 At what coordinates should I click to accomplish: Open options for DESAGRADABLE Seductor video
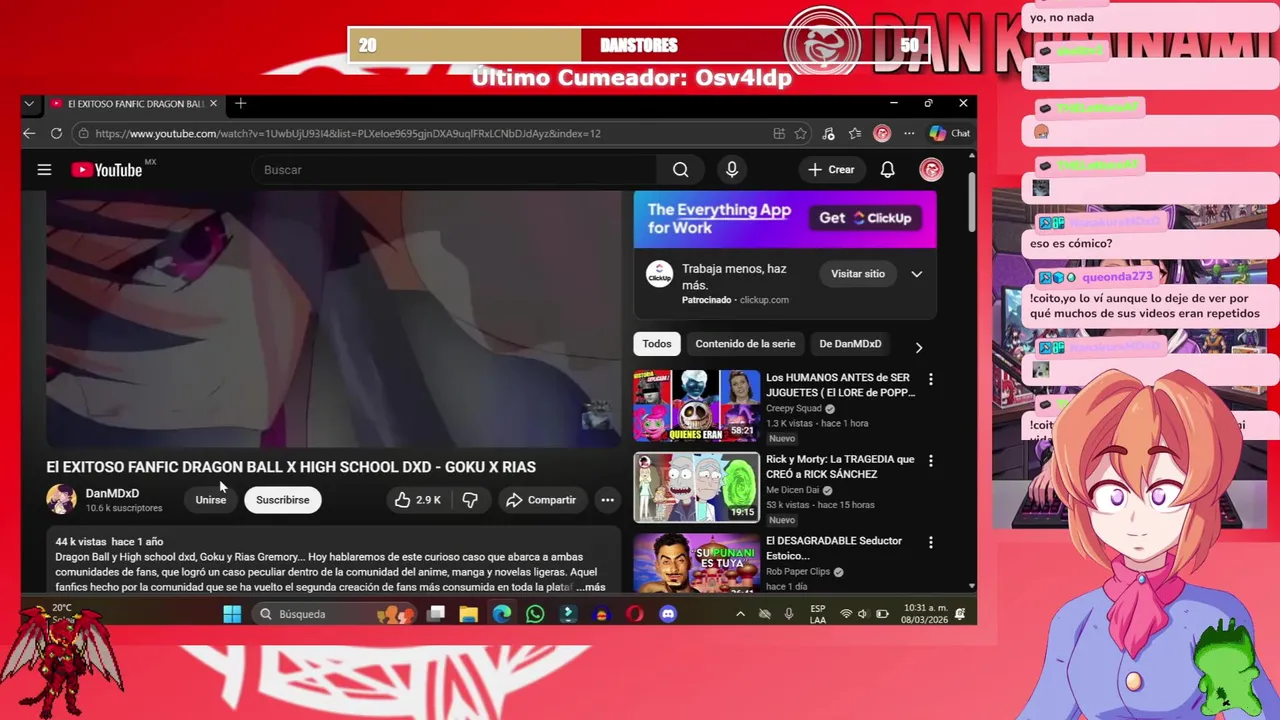[x=931, y=542]
